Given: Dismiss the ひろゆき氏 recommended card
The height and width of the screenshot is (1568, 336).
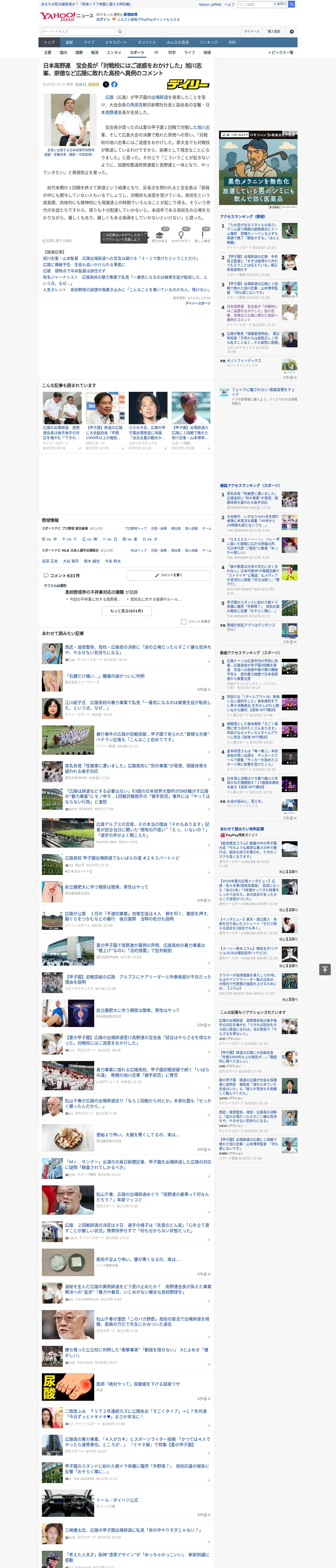Looking at the screenshot, I should 165,449.
